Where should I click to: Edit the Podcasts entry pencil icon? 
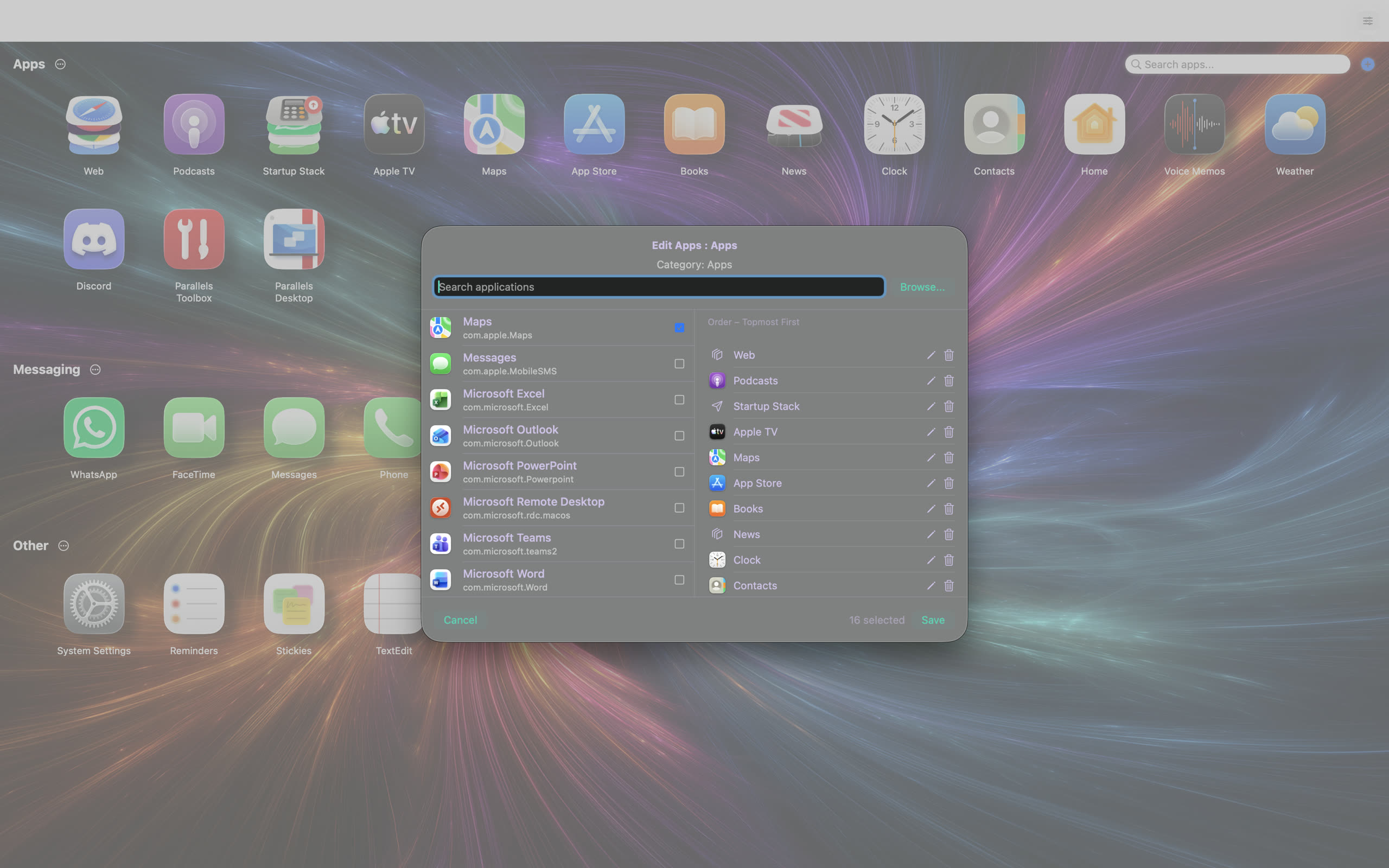931,381
